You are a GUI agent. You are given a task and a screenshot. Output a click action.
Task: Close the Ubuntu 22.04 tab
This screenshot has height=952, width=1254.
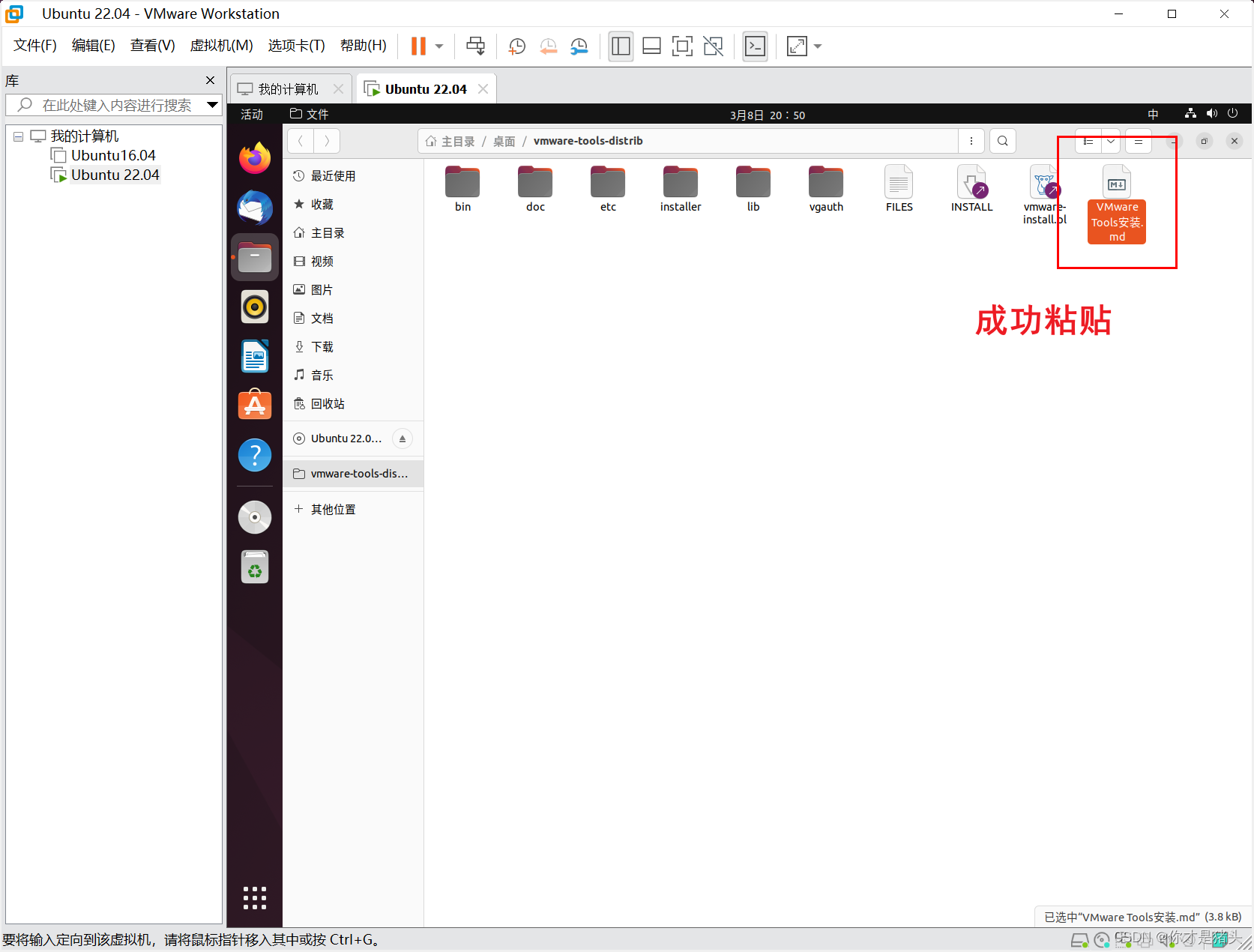pos(483,88)
